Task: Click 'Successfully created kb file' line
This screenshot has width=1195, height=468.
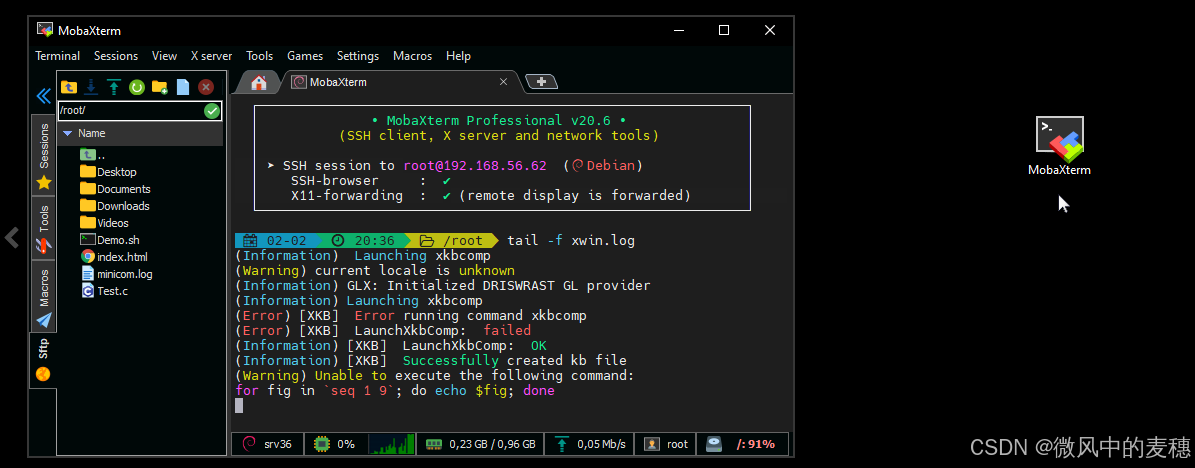Action: (431, 361)
